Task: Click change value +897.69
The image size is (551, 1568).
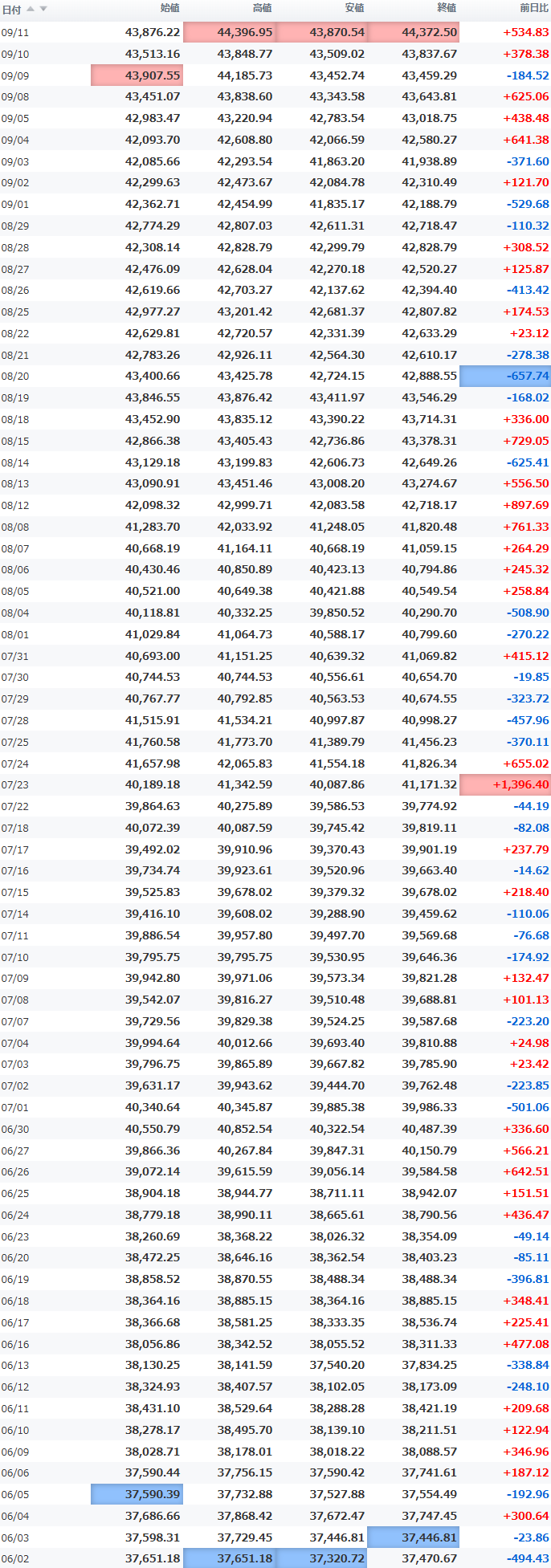Action: (x=526, y=505)
